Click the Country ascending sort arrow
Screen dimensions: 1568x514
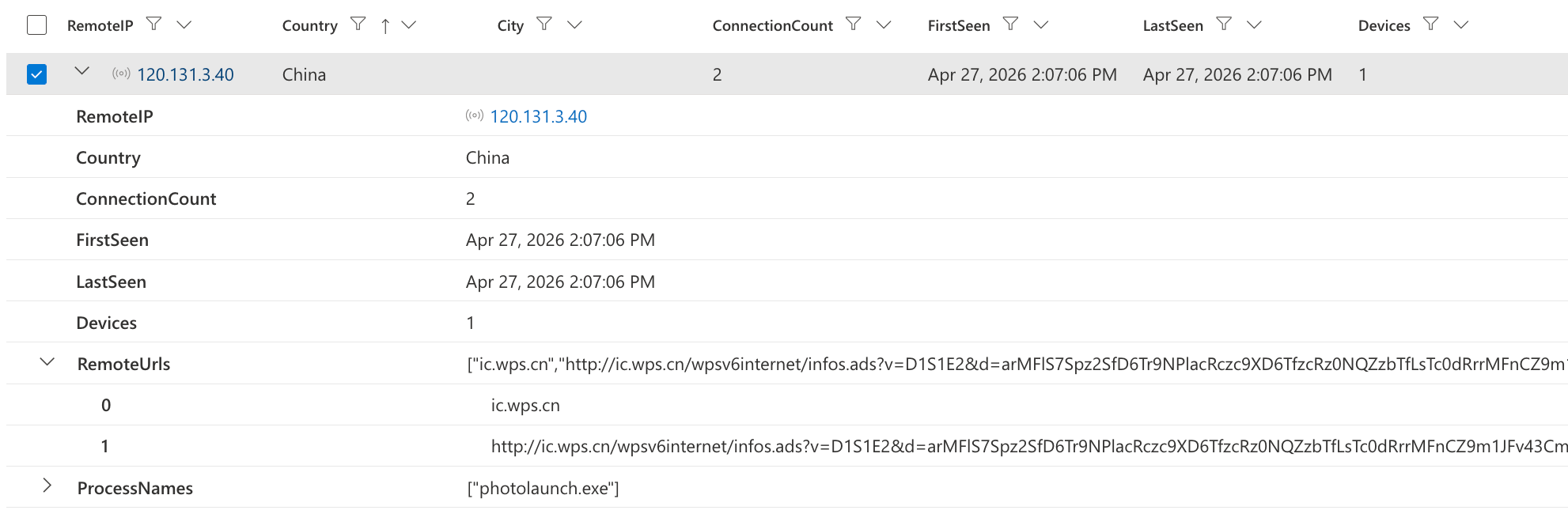(385, 26)
